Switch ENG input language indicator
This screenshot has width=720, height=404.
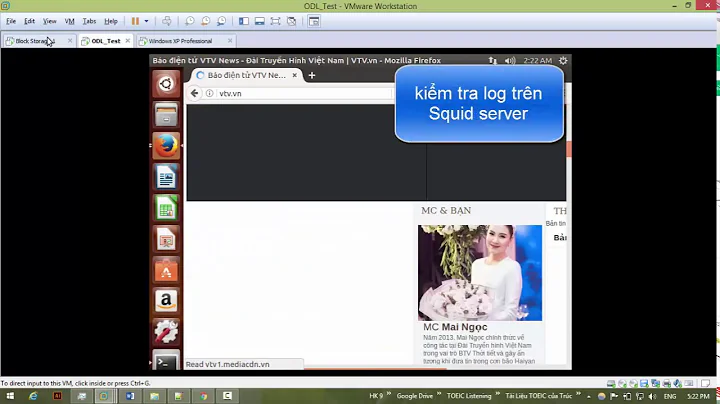tap(670, 396)
